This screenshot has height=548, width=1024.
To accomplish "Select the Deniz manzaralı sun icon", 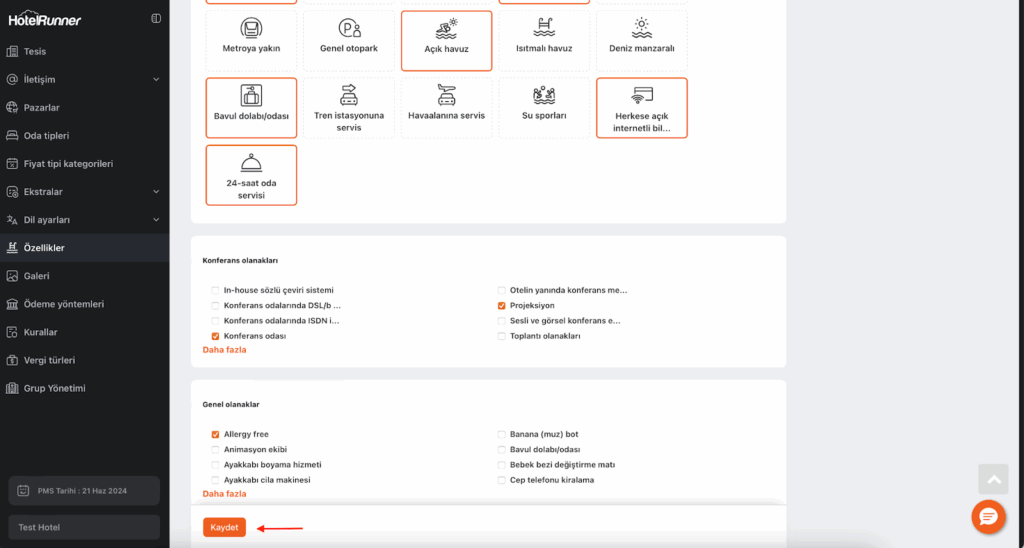I will click(641, 27).
